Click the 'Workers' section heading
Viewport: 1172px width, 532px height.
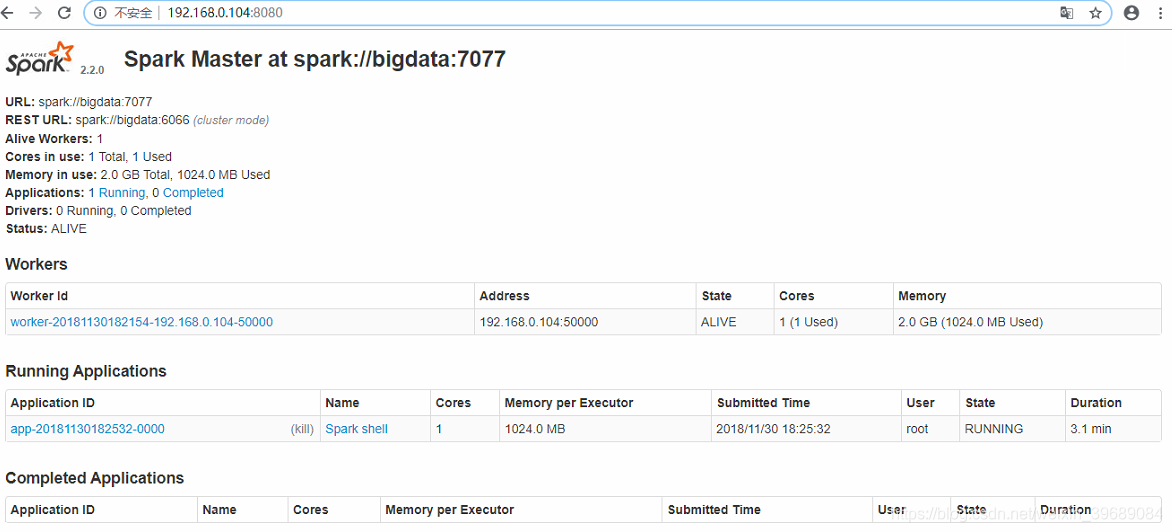[x=36, y=264]
